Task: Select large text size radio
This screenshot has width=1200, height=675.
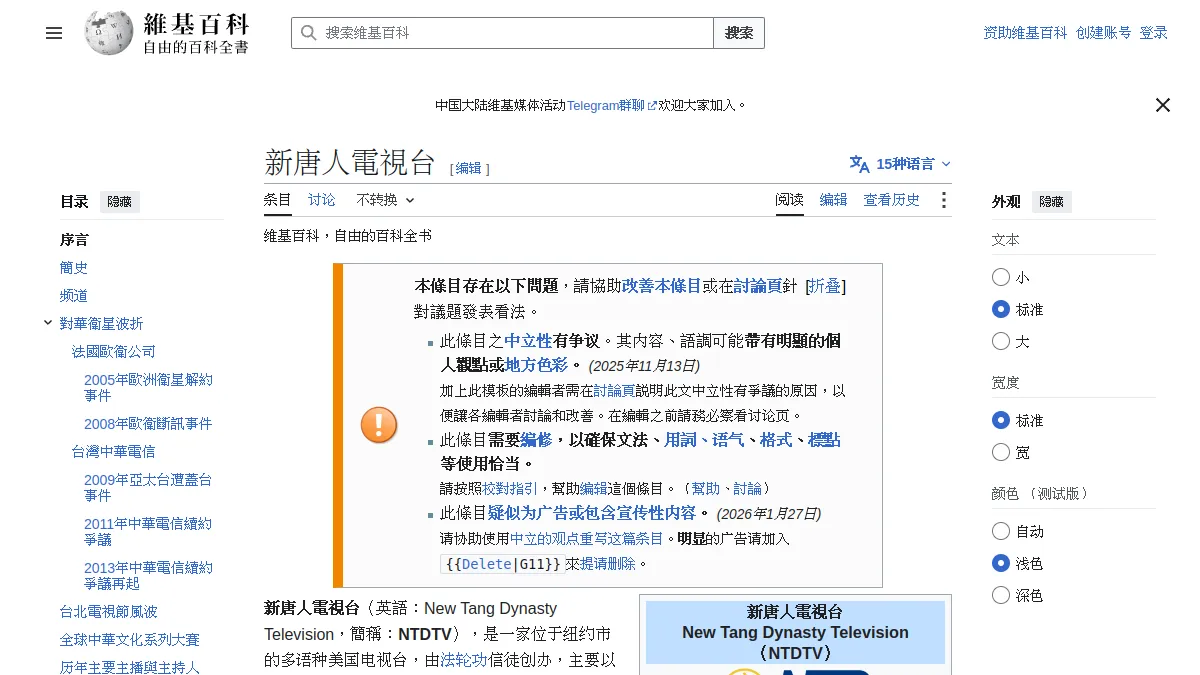Action: tap(1001, 341)
